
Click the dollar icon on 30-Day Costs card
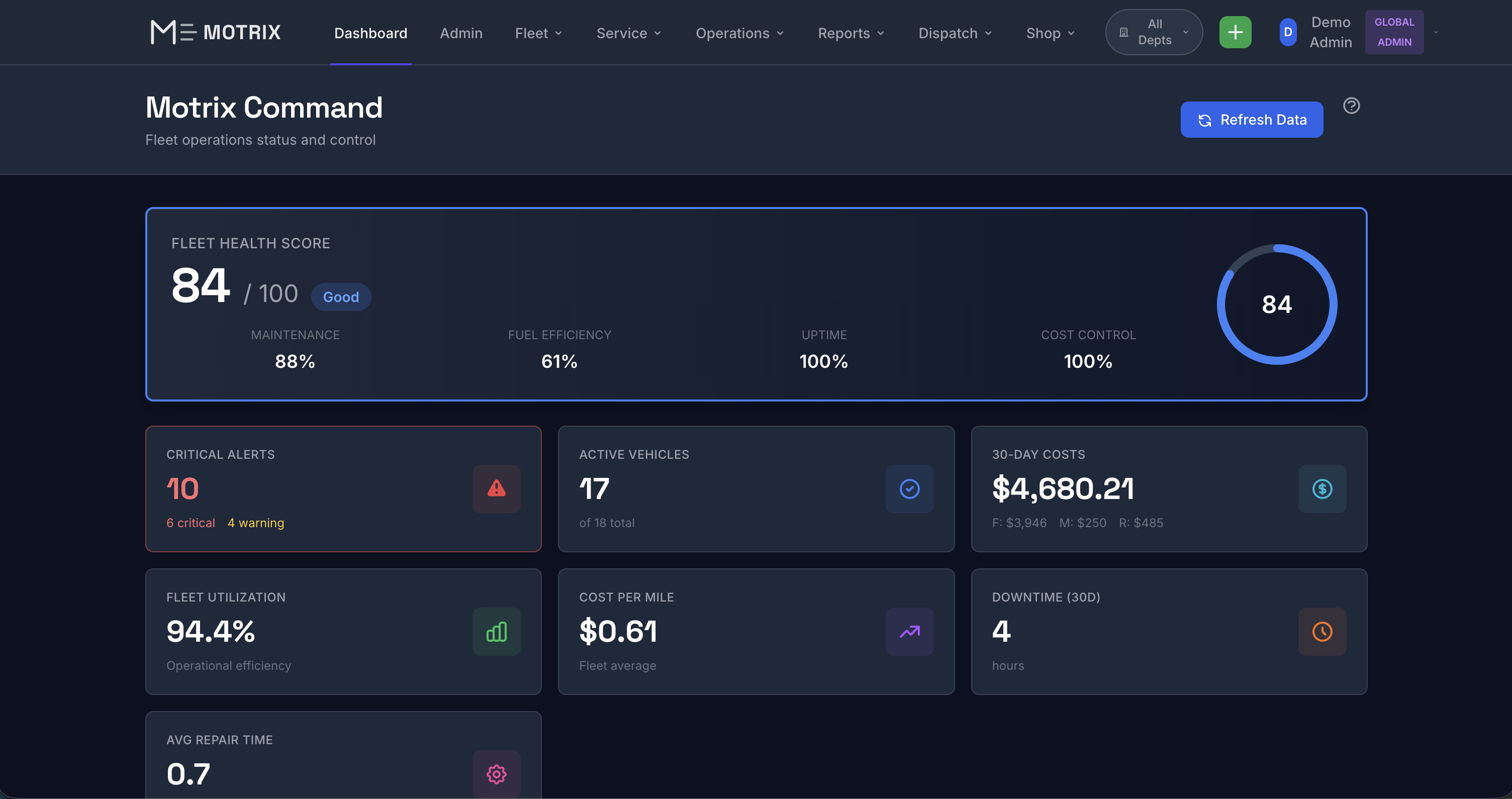point(1322,488)
